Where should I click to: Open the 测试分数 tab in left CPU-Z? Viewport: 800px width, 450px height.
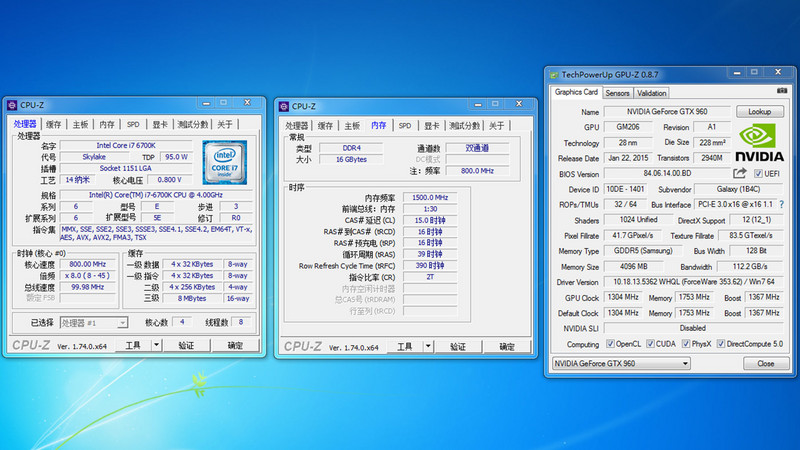click(193, 124)
